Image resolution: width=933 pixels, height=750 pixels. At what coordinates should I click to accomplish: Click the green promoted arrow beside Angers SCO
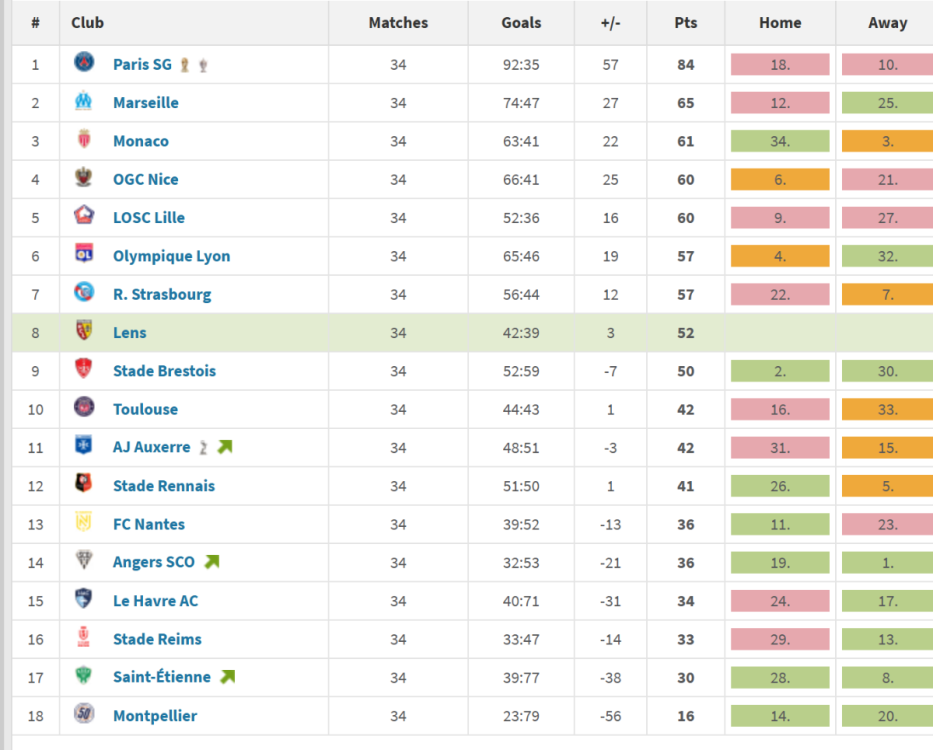click(x=211, y=562)
